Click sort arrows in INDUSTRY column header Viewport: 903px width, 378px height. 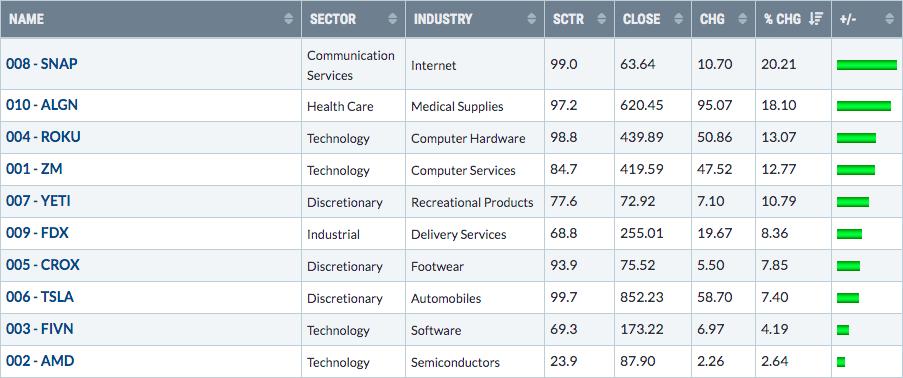point(532,18)
